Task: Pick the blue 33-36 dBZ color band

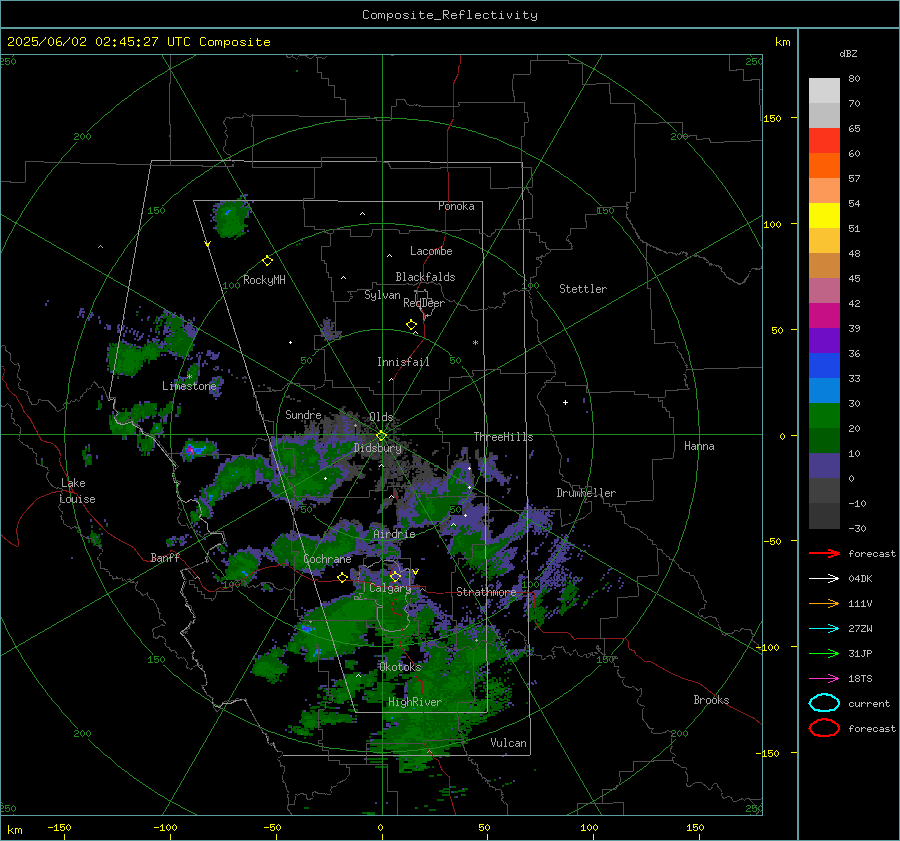Action: click(824, 366)
